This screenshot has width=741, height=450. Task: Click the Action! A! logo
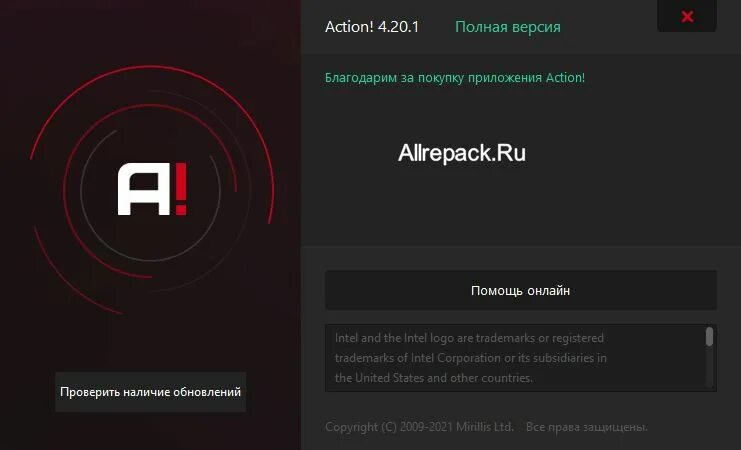152,189
